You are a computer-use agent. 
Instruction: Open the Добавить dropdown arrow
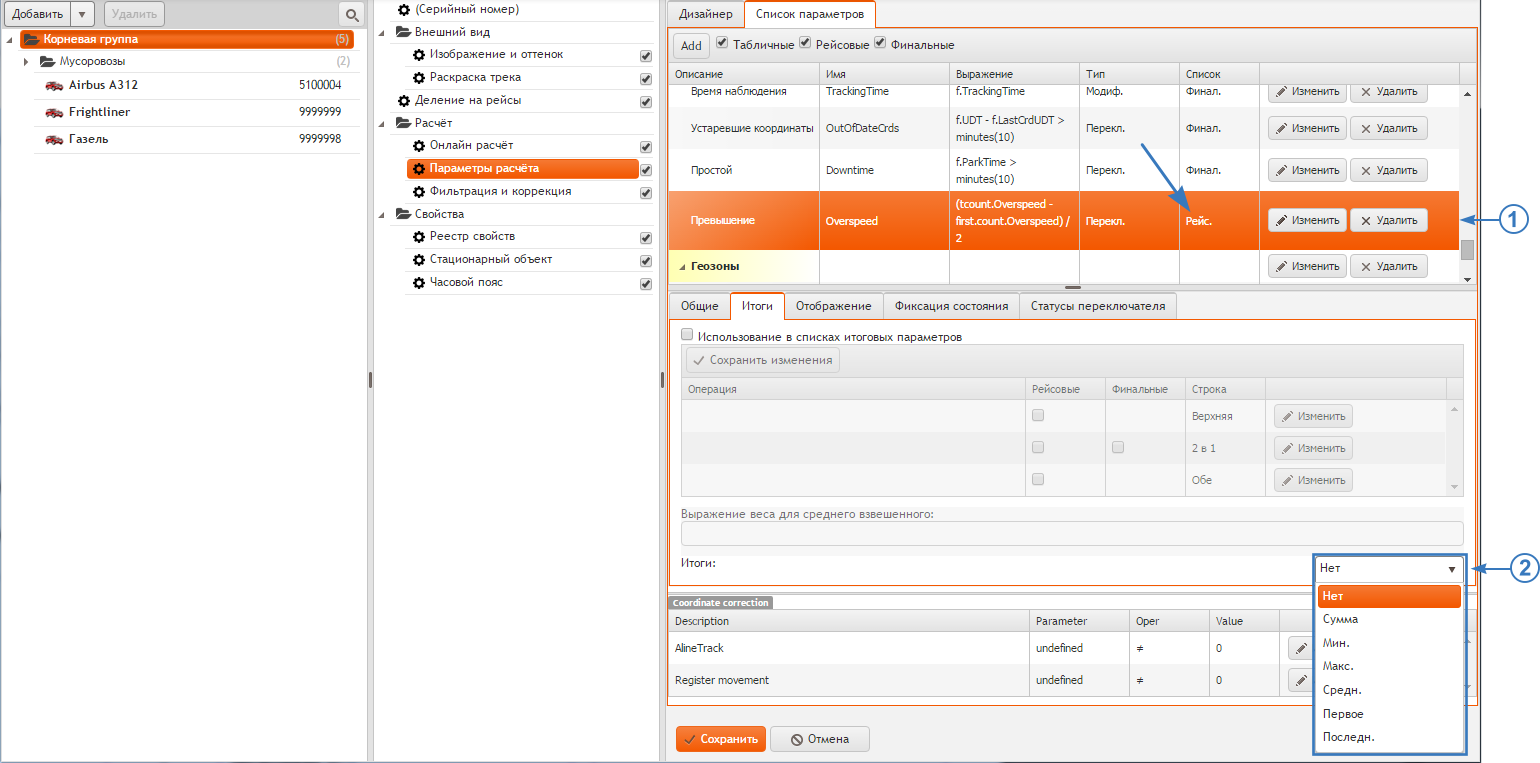tap(83, 14)
